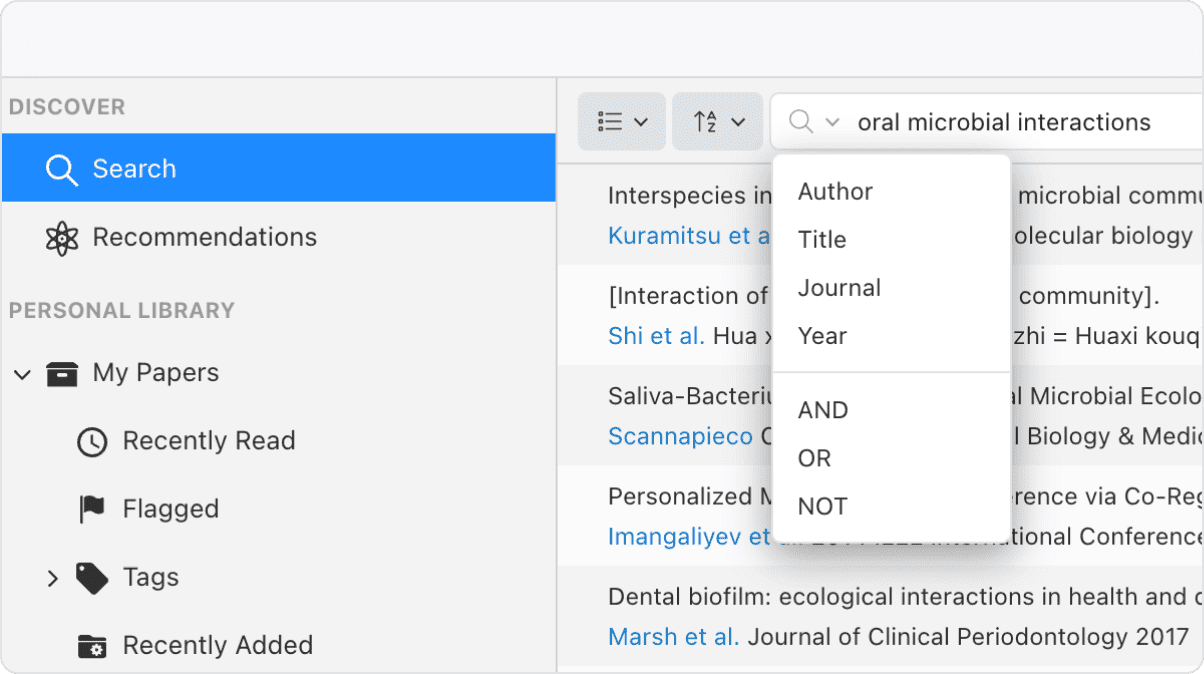Viewport: 1204px width, 674px height.
Task: Click the Tags label icon
Action: [x=90, y=577]
